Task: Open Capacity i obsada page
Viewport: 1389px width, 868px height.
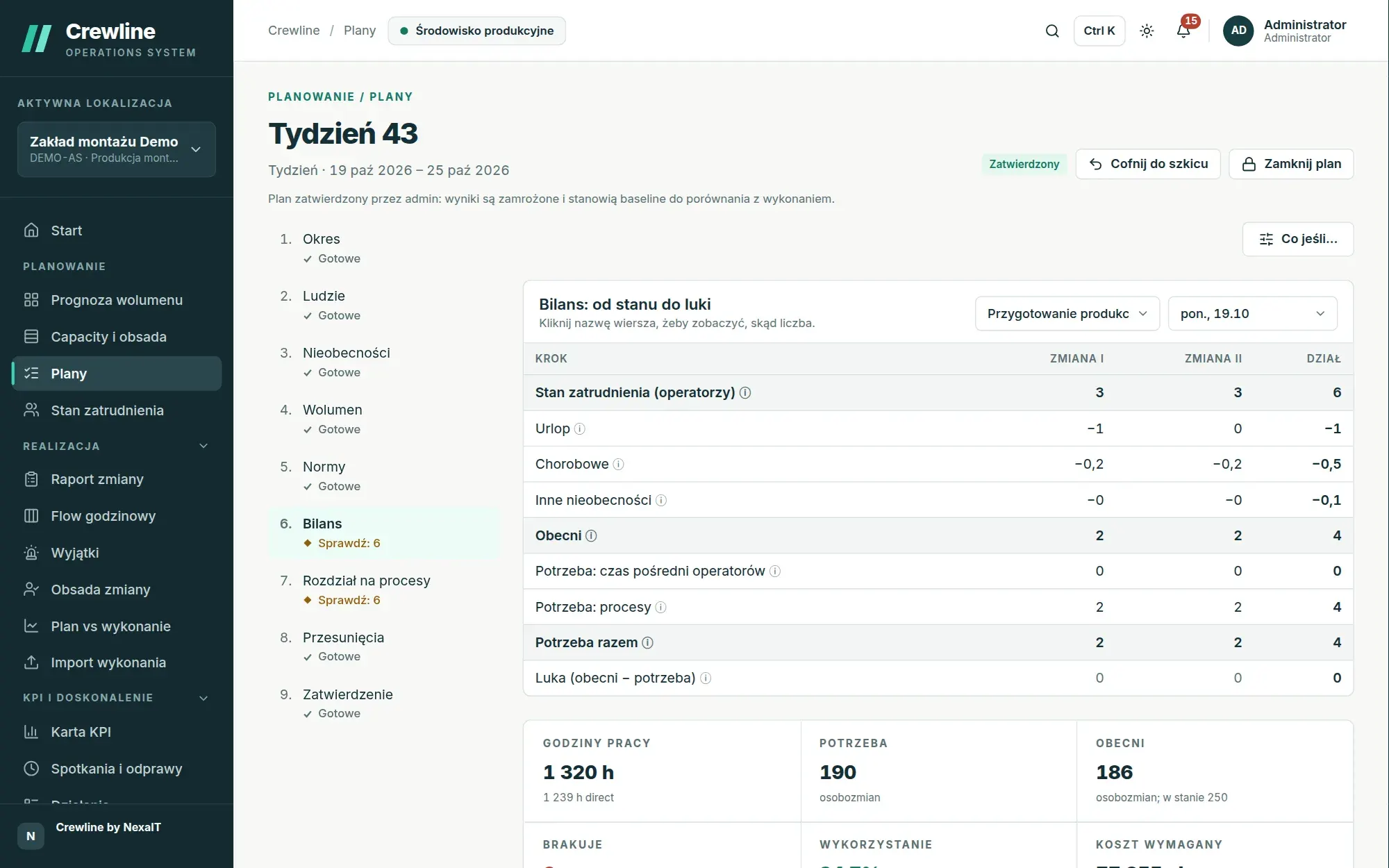Action: coord(117,337)
